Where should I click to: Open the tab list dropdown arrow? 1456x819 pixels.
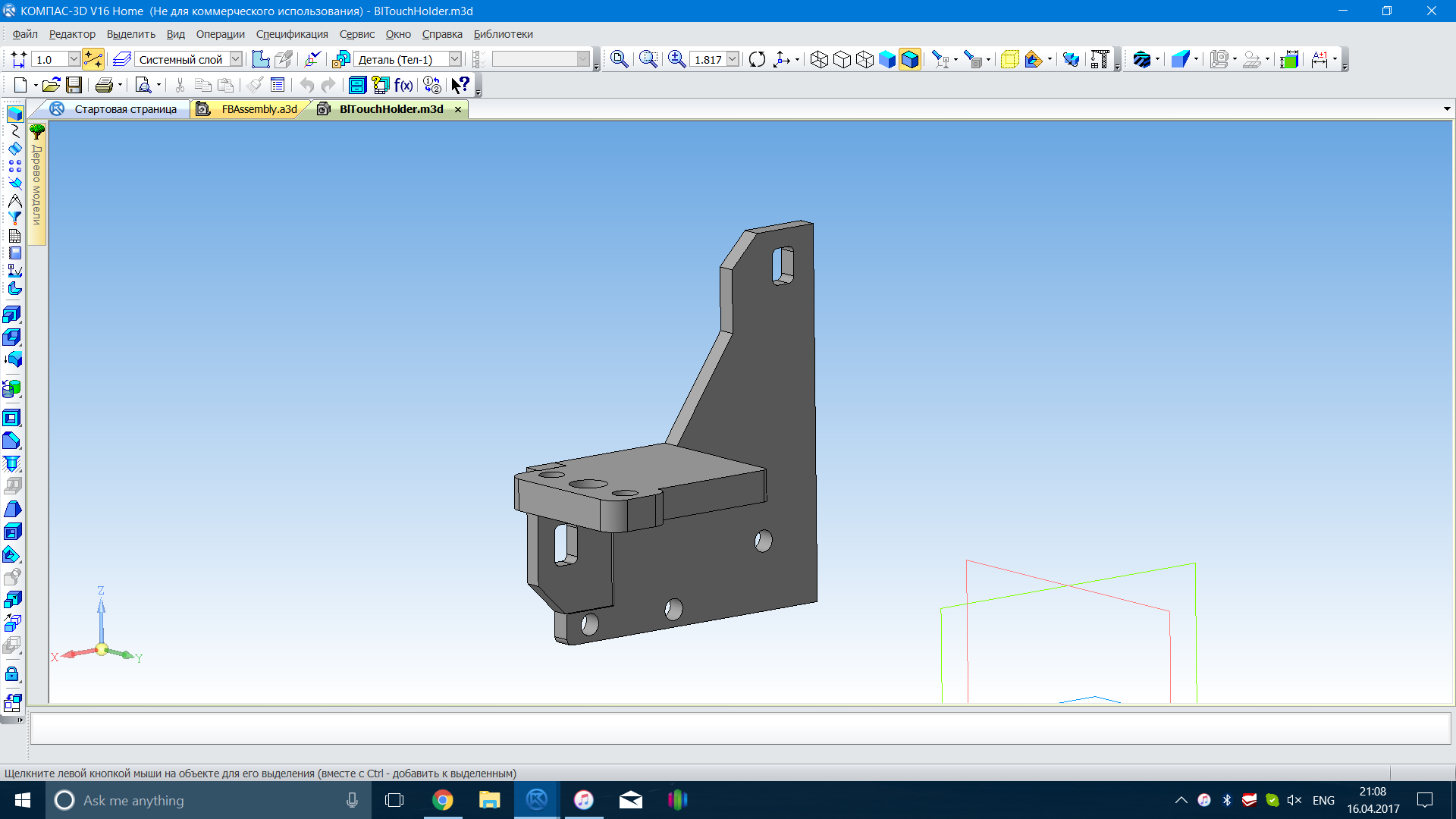point(1447,109)
